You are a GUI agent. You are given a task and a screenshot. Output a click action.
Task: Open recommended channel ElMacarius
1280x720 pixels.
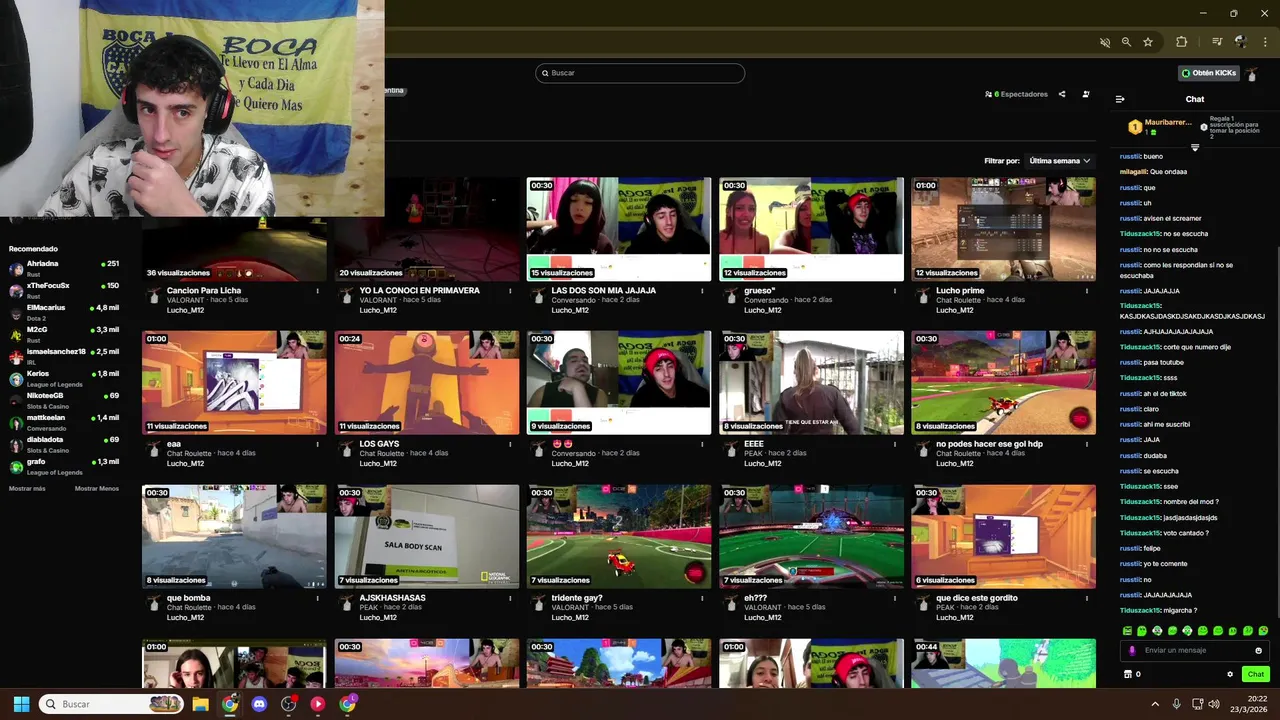point(63,312)
